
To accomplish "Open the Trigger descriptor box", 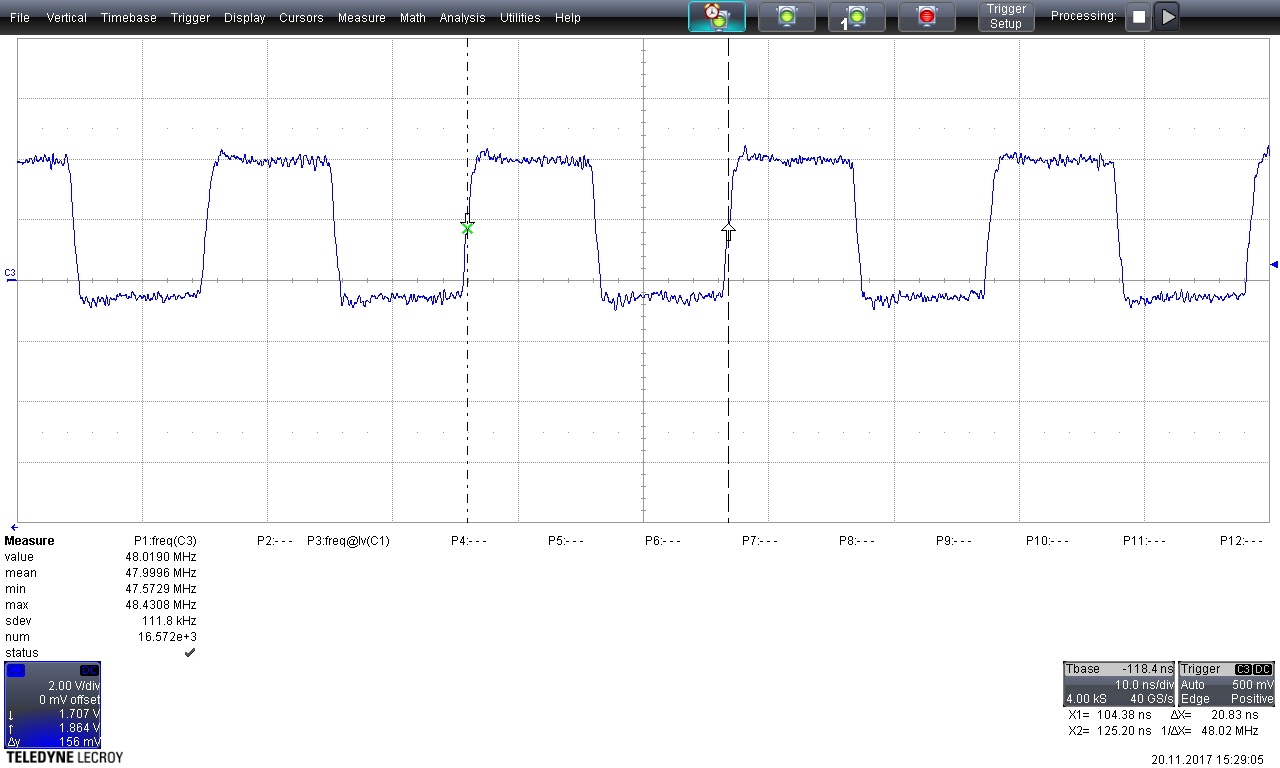I will 1227,684.
